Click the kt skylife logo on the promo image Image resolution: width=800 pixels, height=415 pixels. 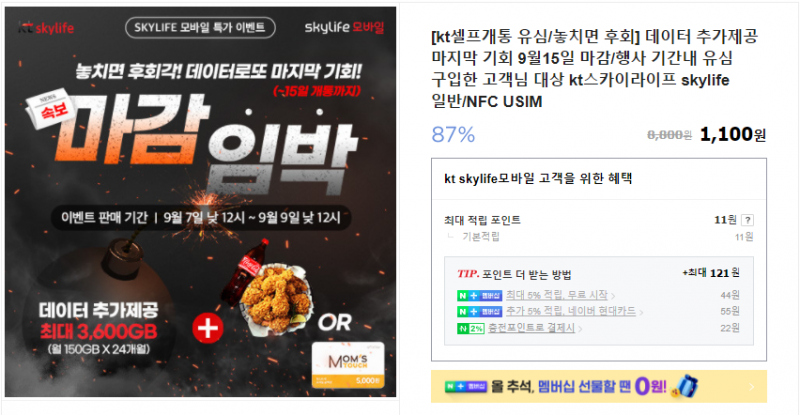(46, 28)
